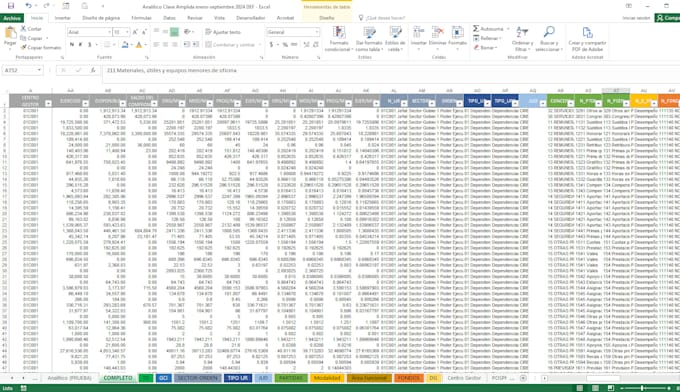Open the TIPO UR sheet tab
This screenshot has width=680, height=392.
coord(238,378)
